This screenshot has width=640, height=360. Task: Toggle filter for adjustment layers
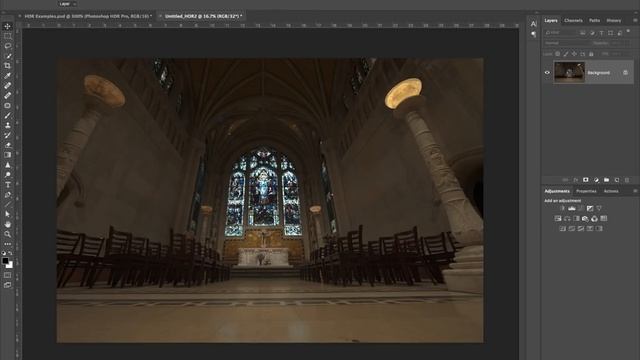(x=593, y=33)
